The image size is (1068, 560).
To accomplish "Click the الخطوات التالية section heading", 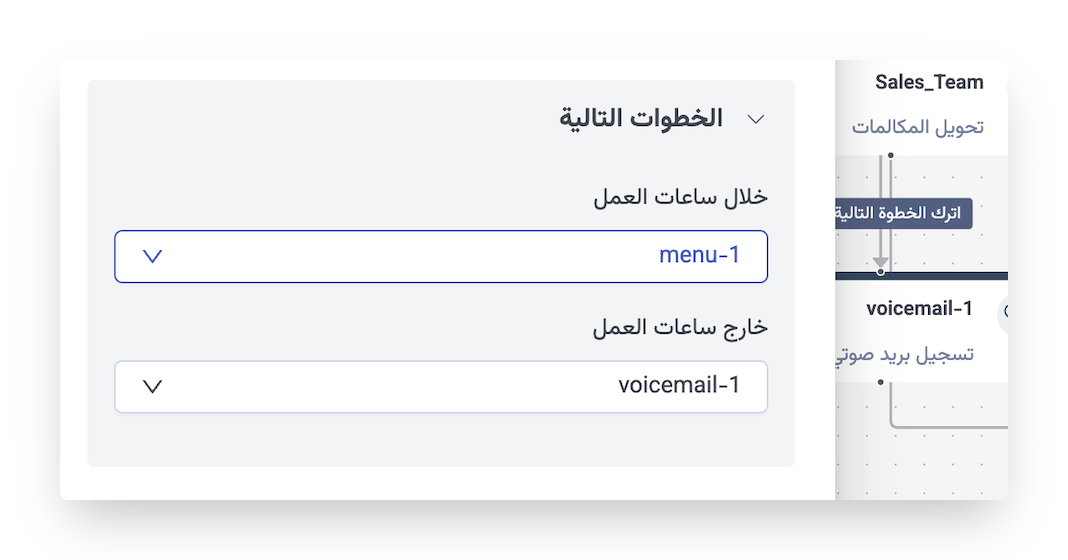I will (x=640, y=118).
